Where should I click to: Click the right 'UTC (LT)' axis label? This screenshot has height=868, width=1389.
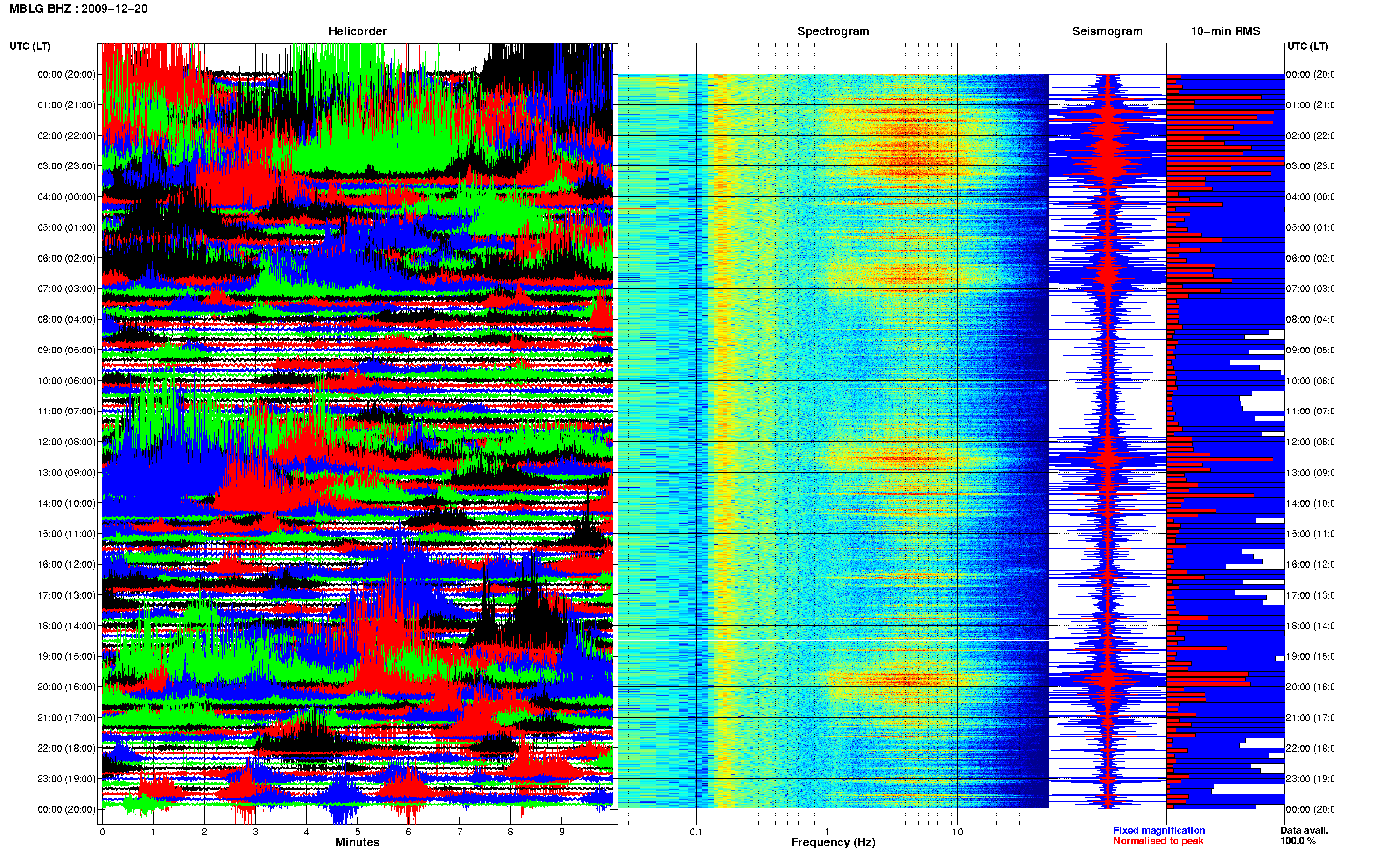point(1307,46)
